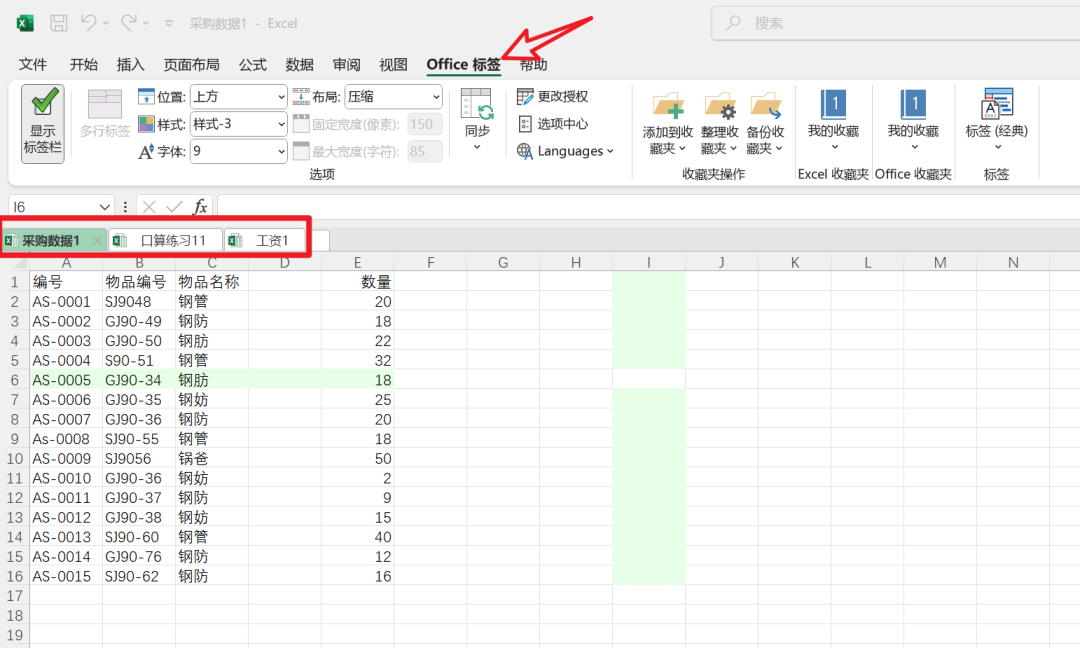Click the Select All corner triangle

point(21,263)
